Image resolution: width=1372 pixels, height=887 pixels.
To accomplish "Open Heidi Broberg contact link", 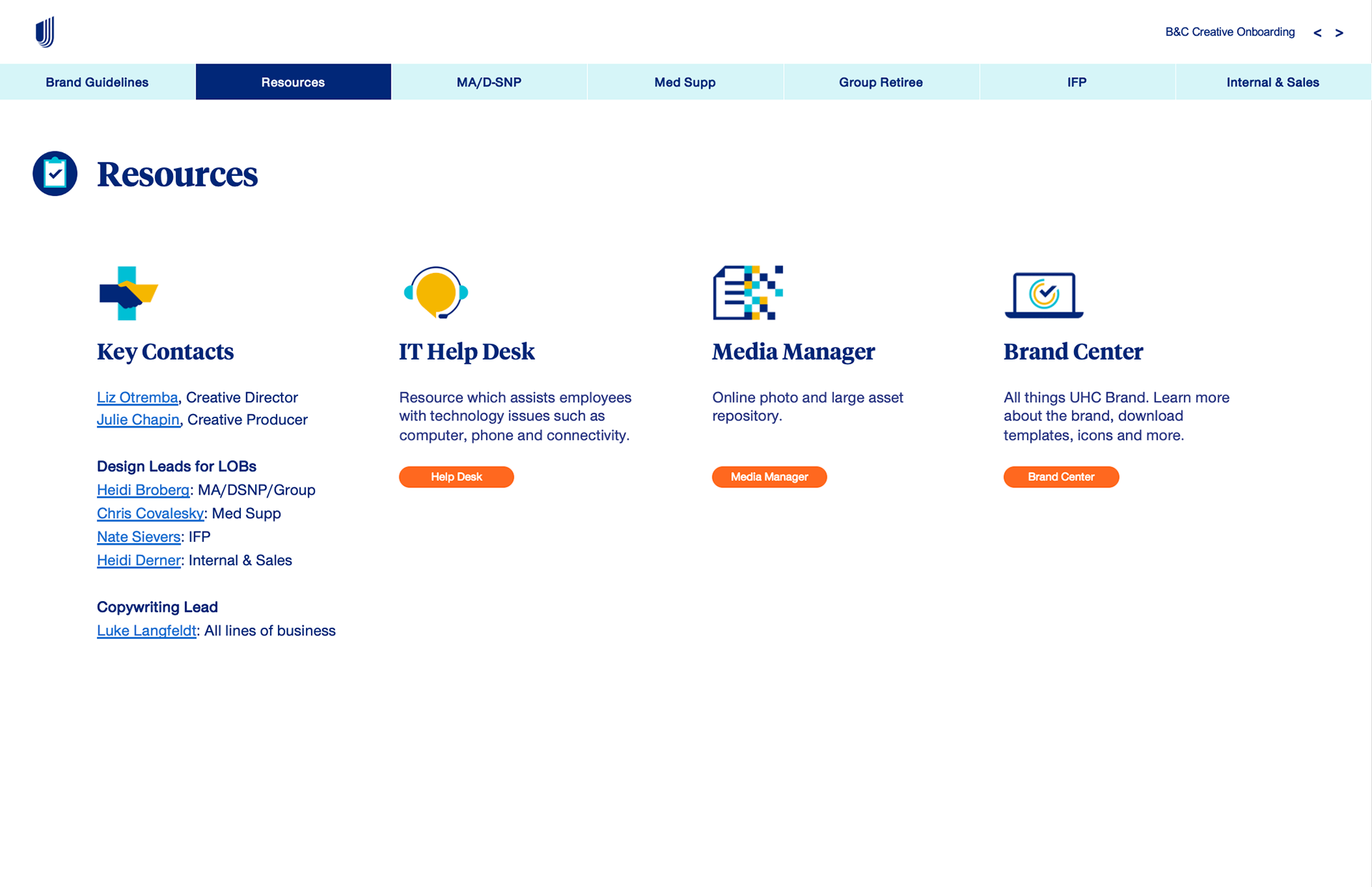I will click(143, 490).
